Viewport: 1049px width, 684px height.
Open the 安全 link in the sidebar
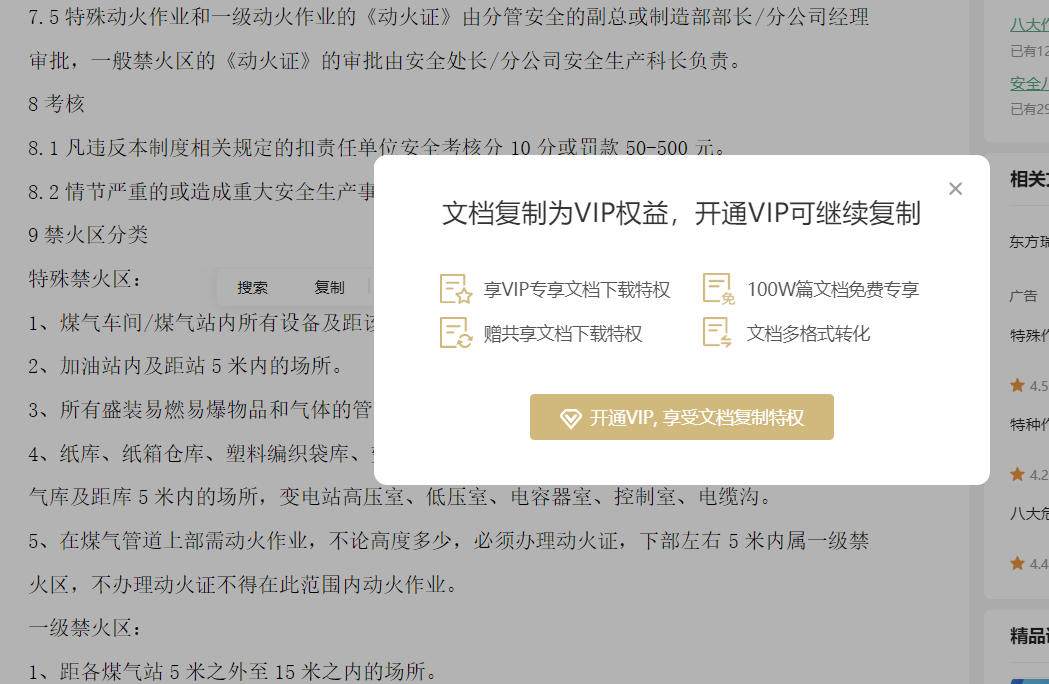pos(1029,84)
